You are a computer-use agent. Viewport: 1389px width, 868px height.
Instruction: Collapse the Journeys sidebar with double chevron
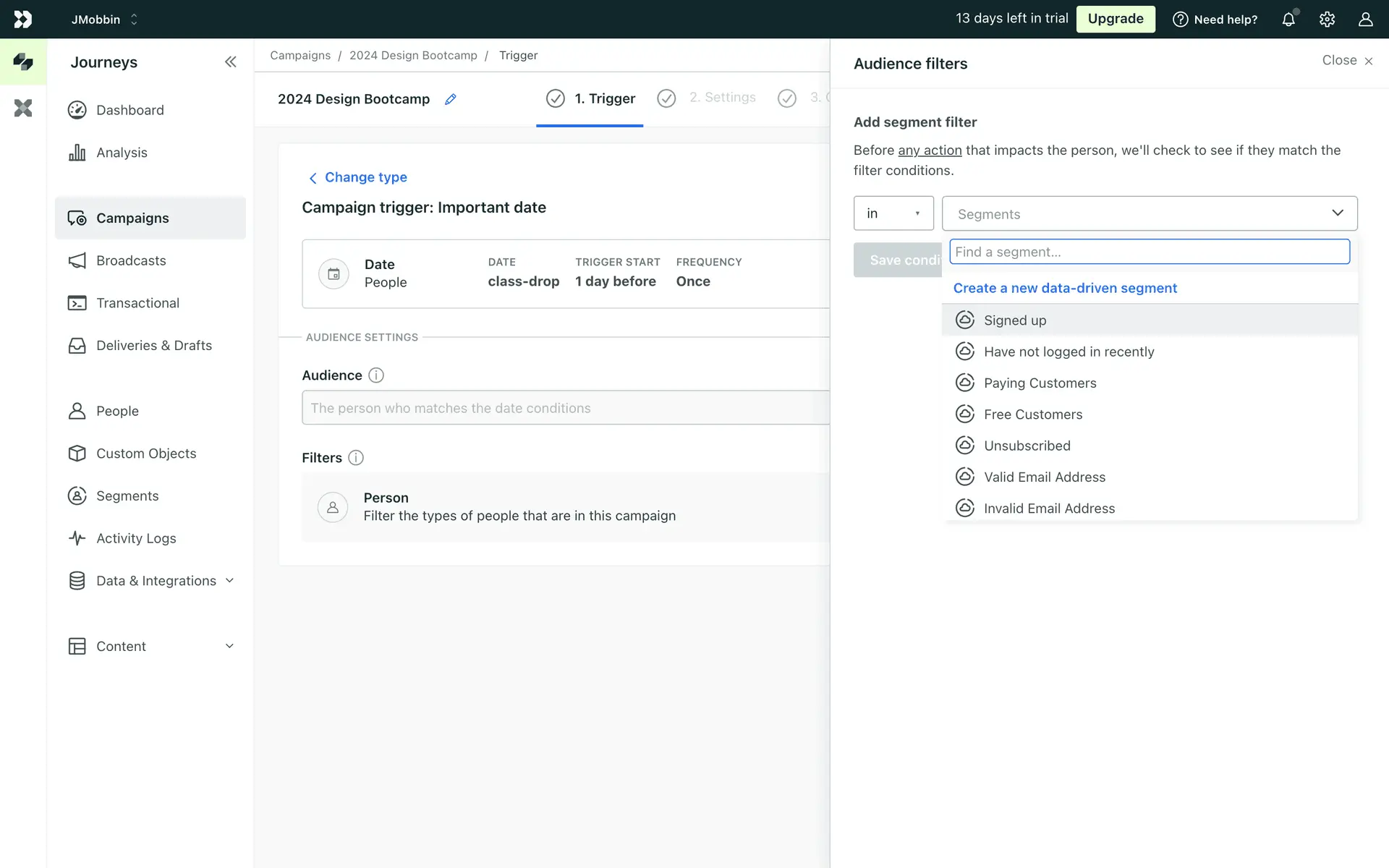(x=230, y=62)
